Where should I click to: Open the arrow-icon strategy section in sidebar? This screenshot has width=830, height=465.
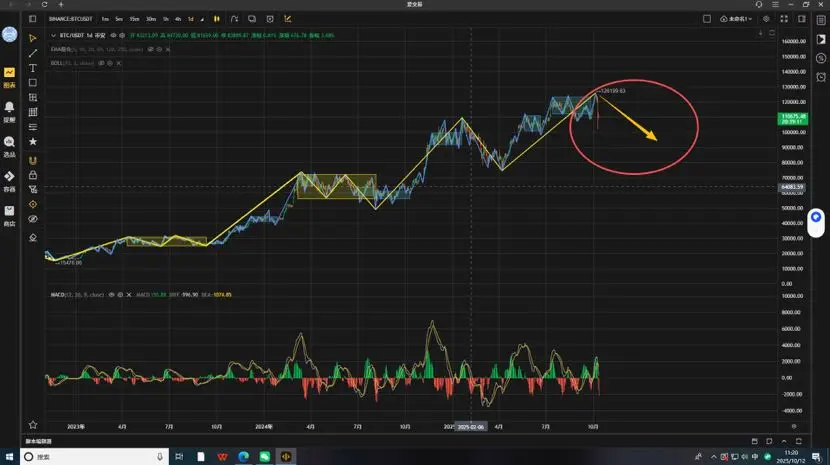10,181
